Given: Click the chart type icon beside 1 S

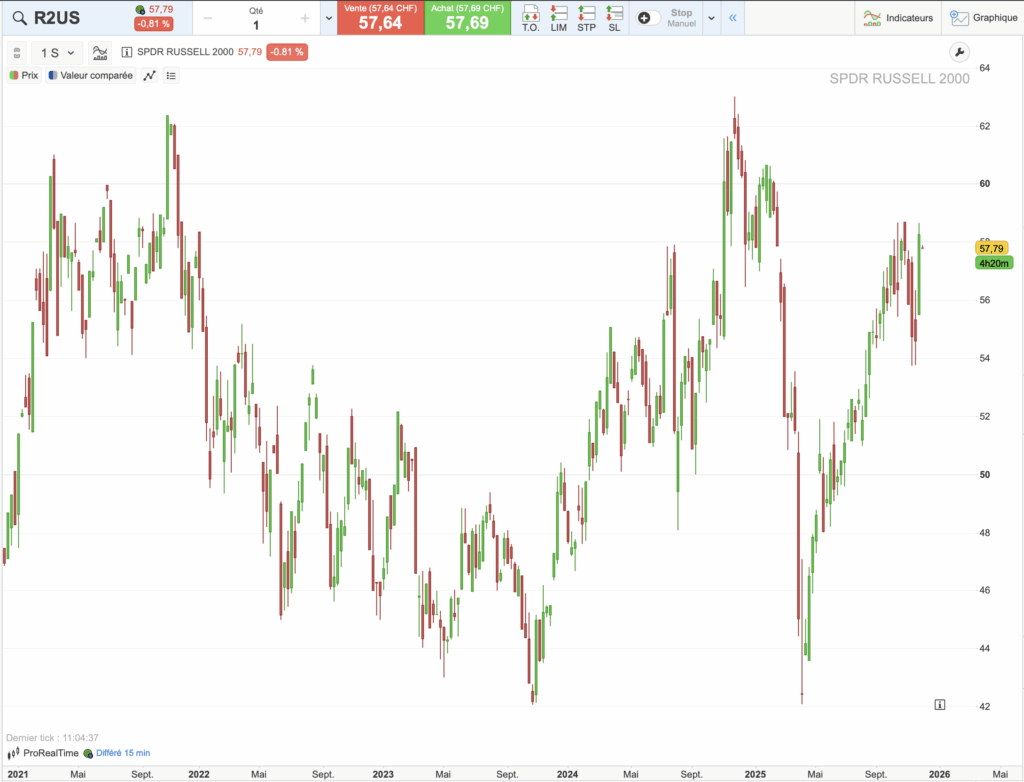Looking at the screenshot, I should pyautogui.click(x=100, y=52).
